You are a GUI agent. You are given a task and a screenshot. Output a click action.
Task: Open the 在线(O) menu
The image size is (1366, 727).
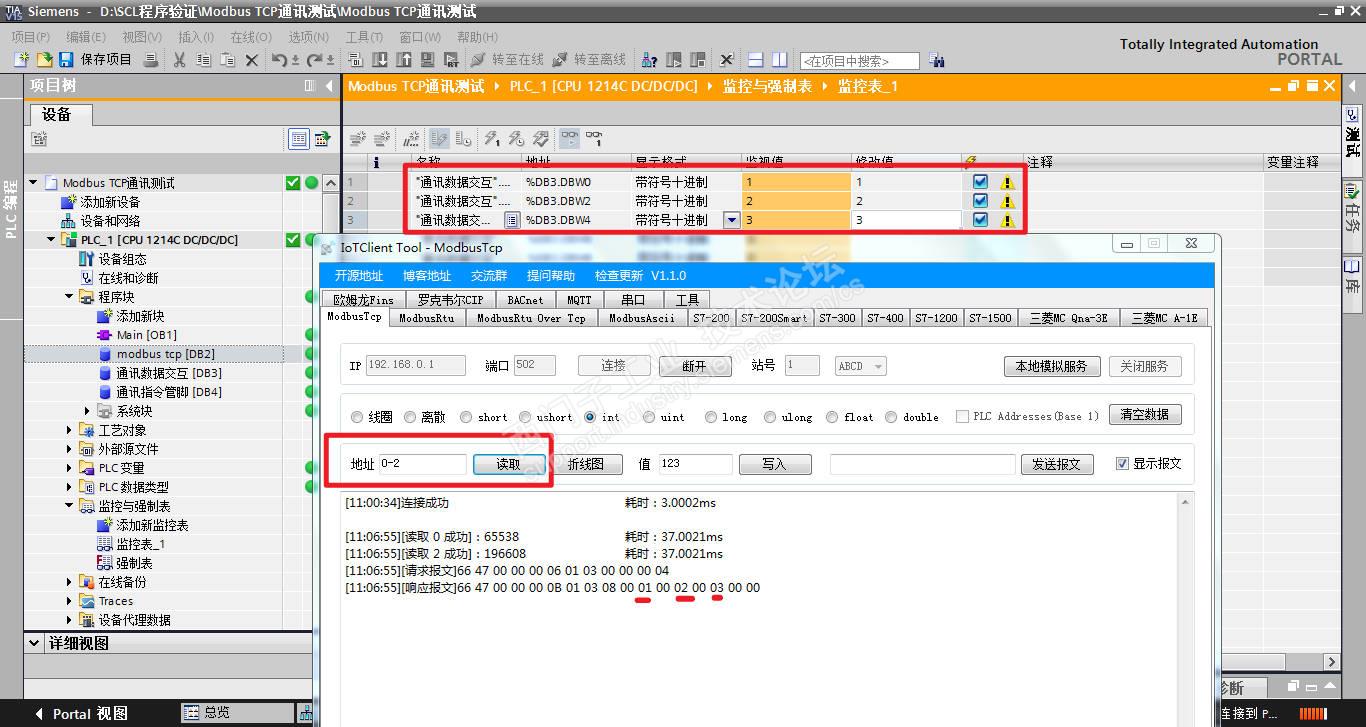tap(251, 37)
